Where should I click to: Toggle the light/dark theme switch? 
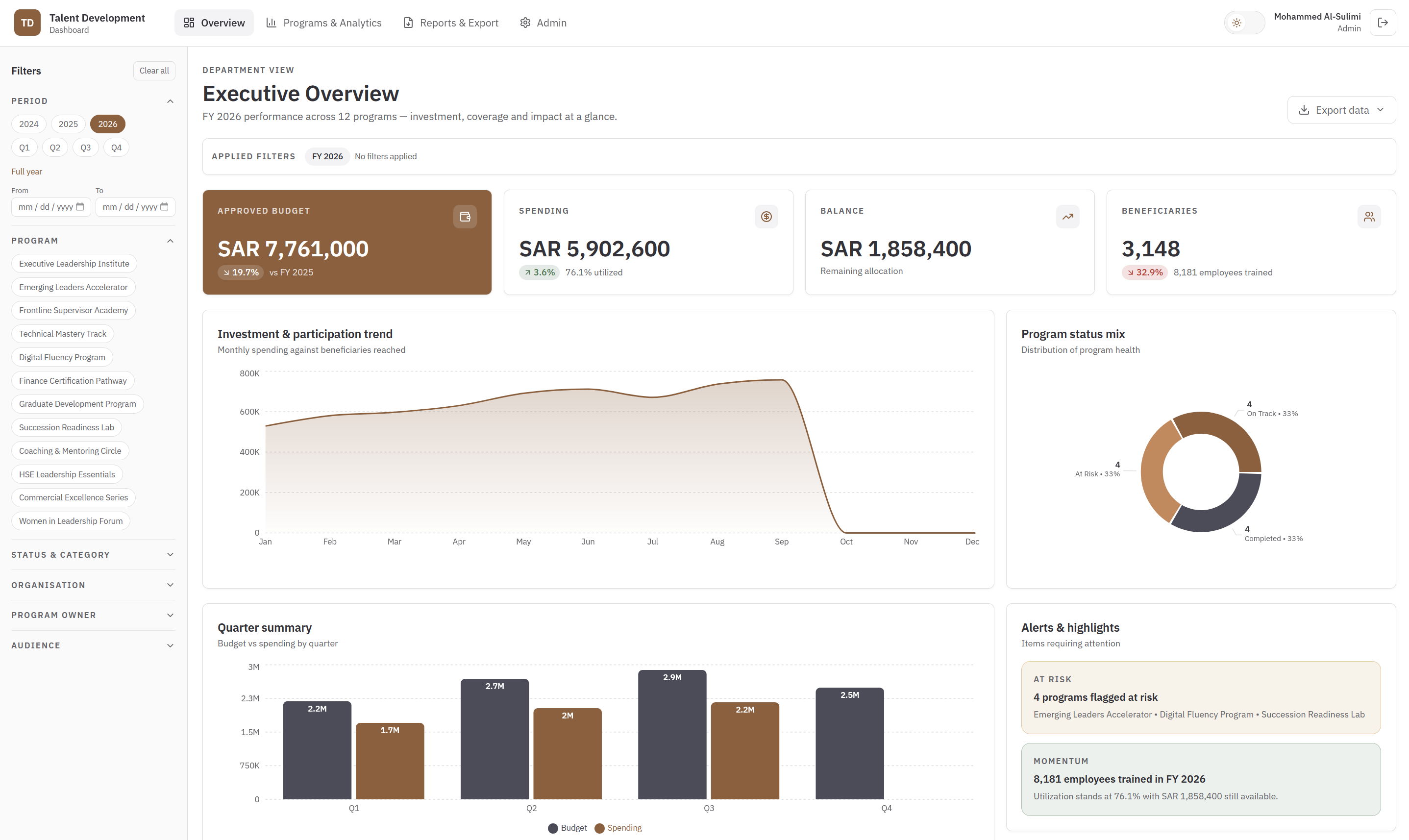click(x=1244, y=23)
